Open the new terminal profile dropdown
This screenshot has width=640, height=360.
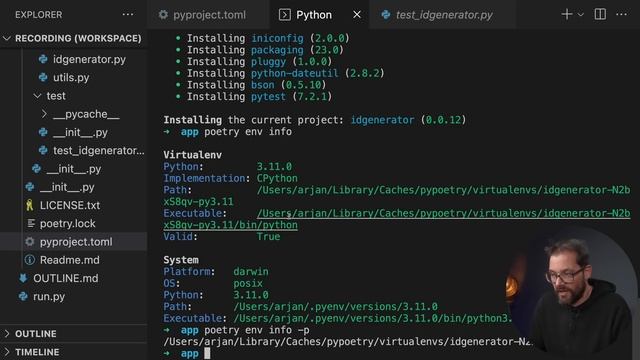(580, 15)
